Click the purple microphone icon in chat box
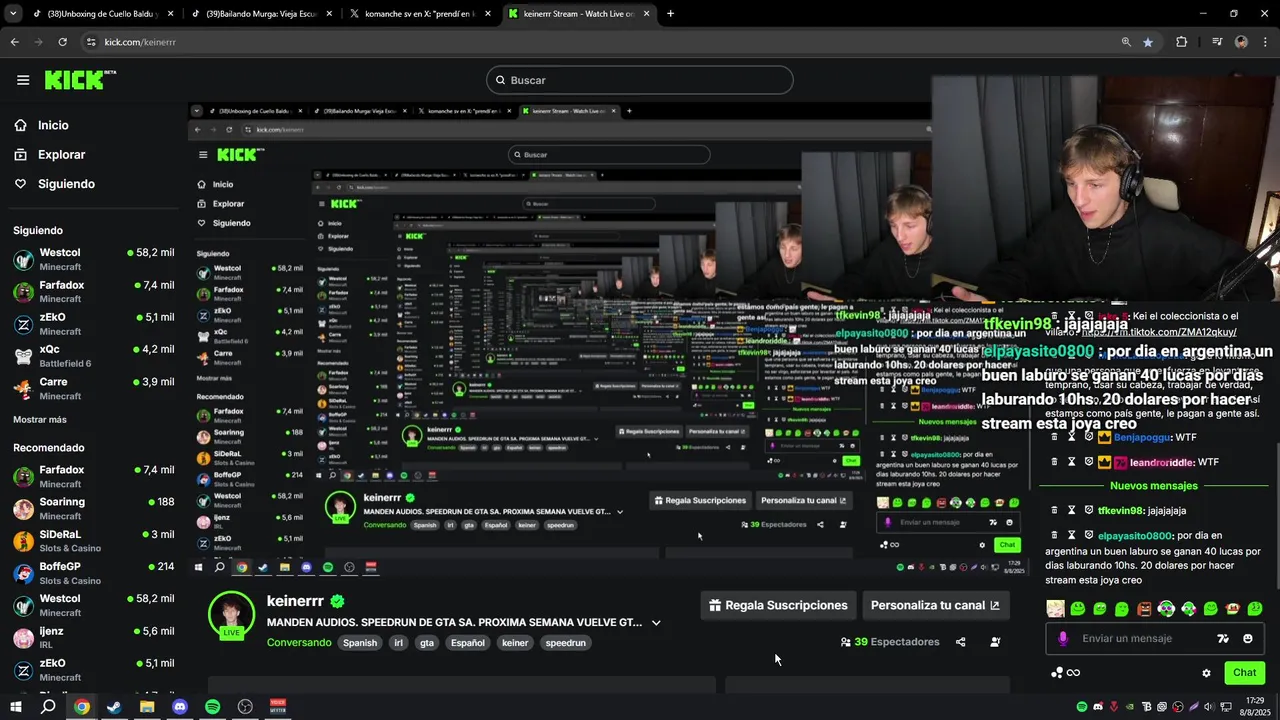Viewport: 1280px width, 720px height. pyautogui.click(x=1063, y=638)
